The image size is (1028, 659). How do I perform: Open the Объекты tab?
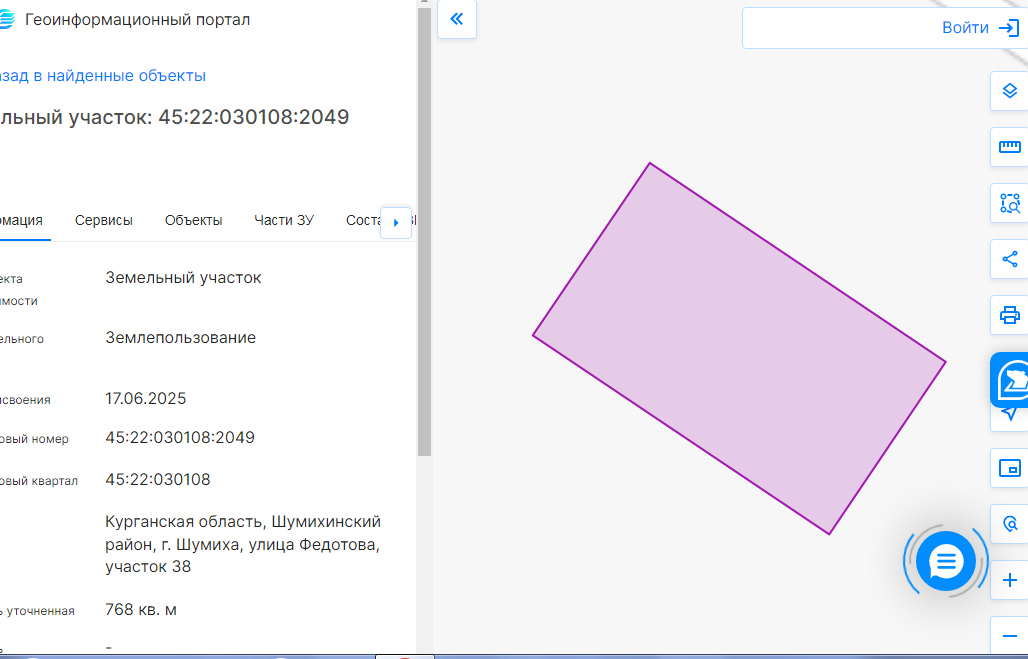pyautogui.click(x=193, y=220)
